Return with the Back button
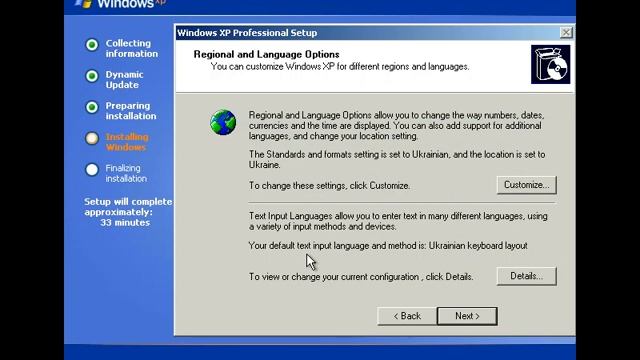Image resolution: width=640 pixels, height=360 pixels. pos(407,316)
